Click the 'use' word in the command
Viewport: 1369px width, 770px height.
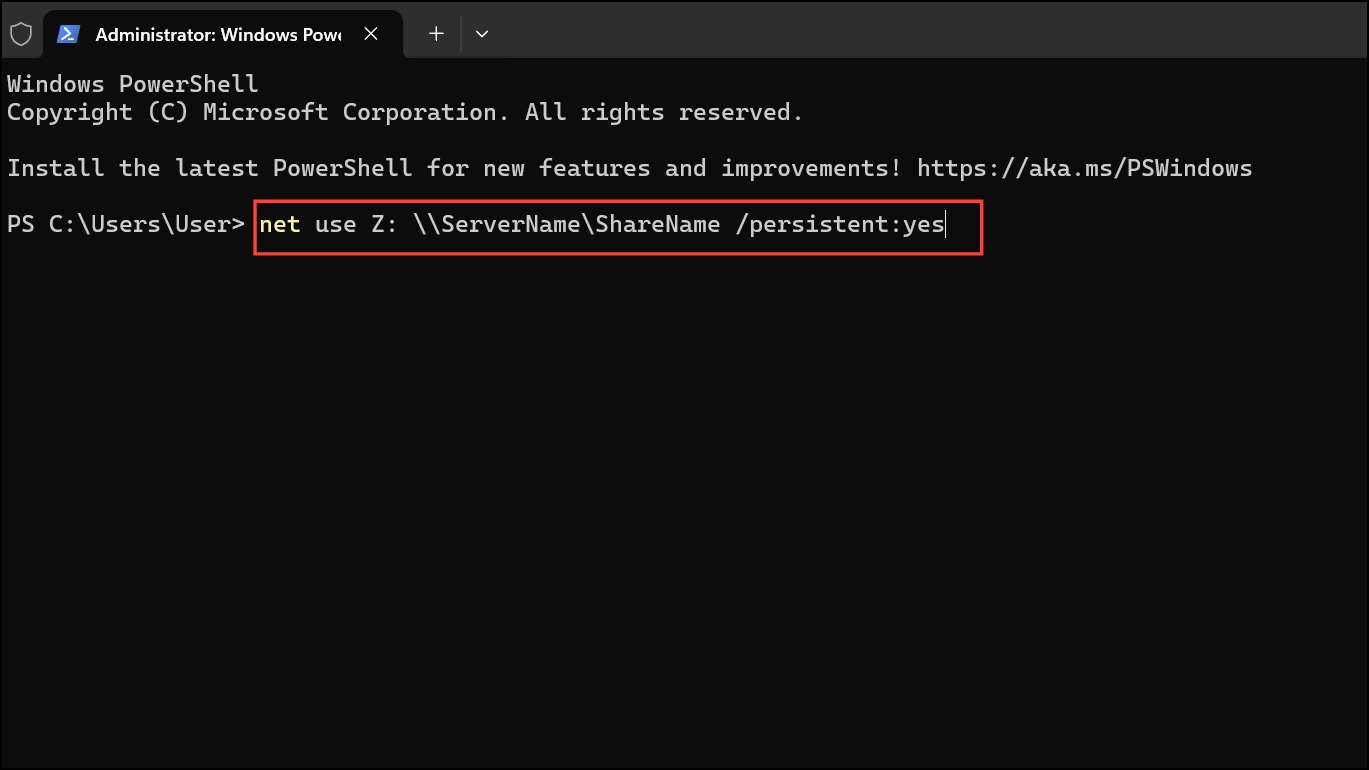point(336,224)
